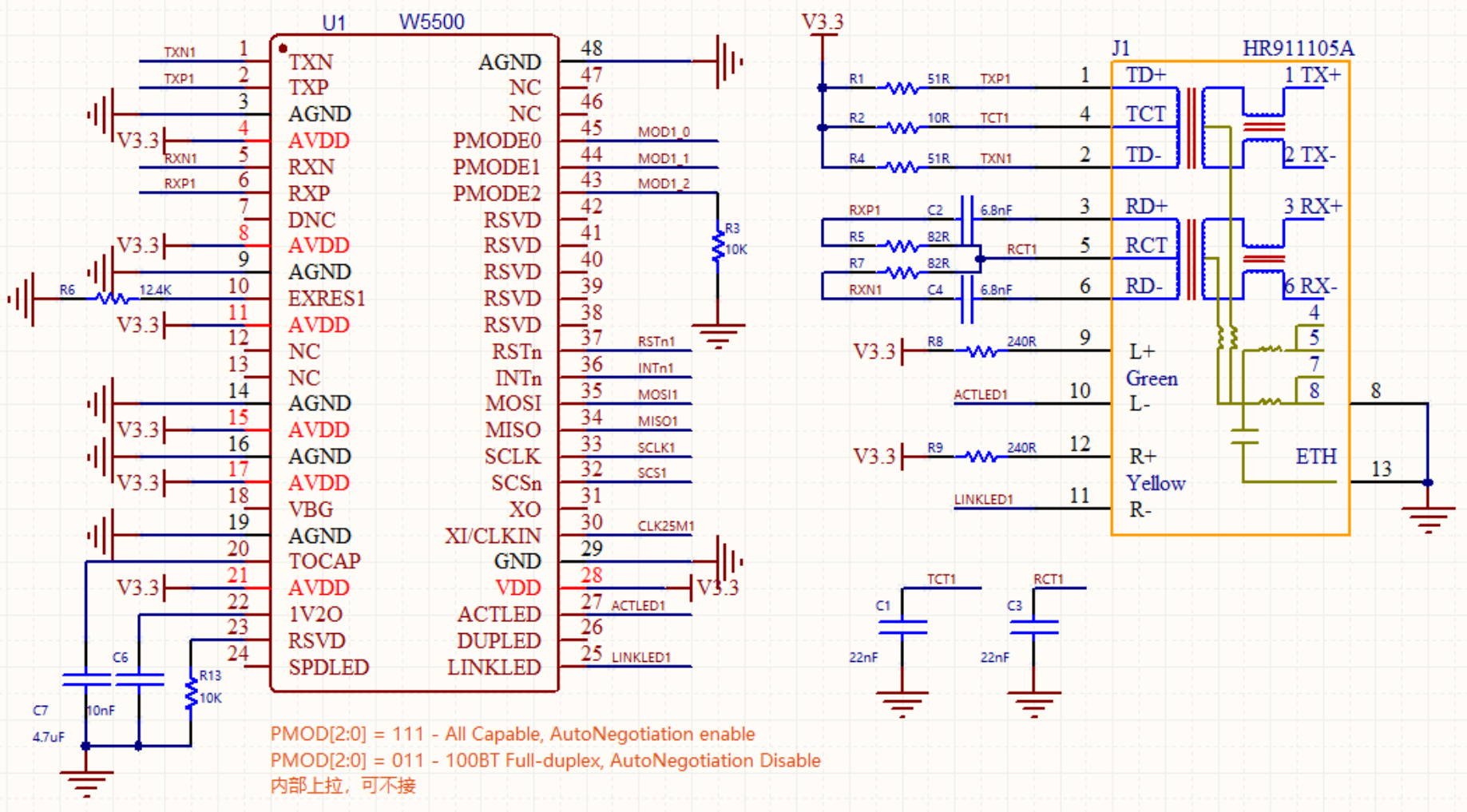Select the MOD1_2 net label
Viewport: 1467px width, 812px height.
click(x=664, y=184)
